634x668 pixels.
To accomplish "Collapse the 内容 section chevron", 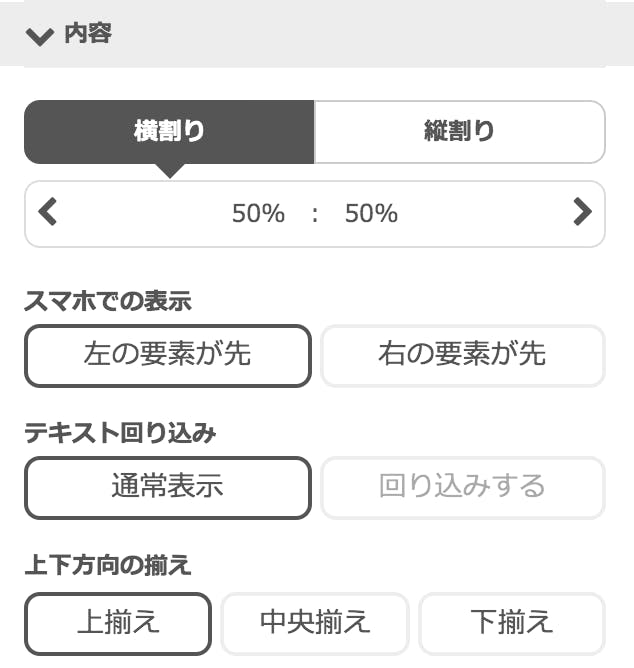I will point(40,37).
